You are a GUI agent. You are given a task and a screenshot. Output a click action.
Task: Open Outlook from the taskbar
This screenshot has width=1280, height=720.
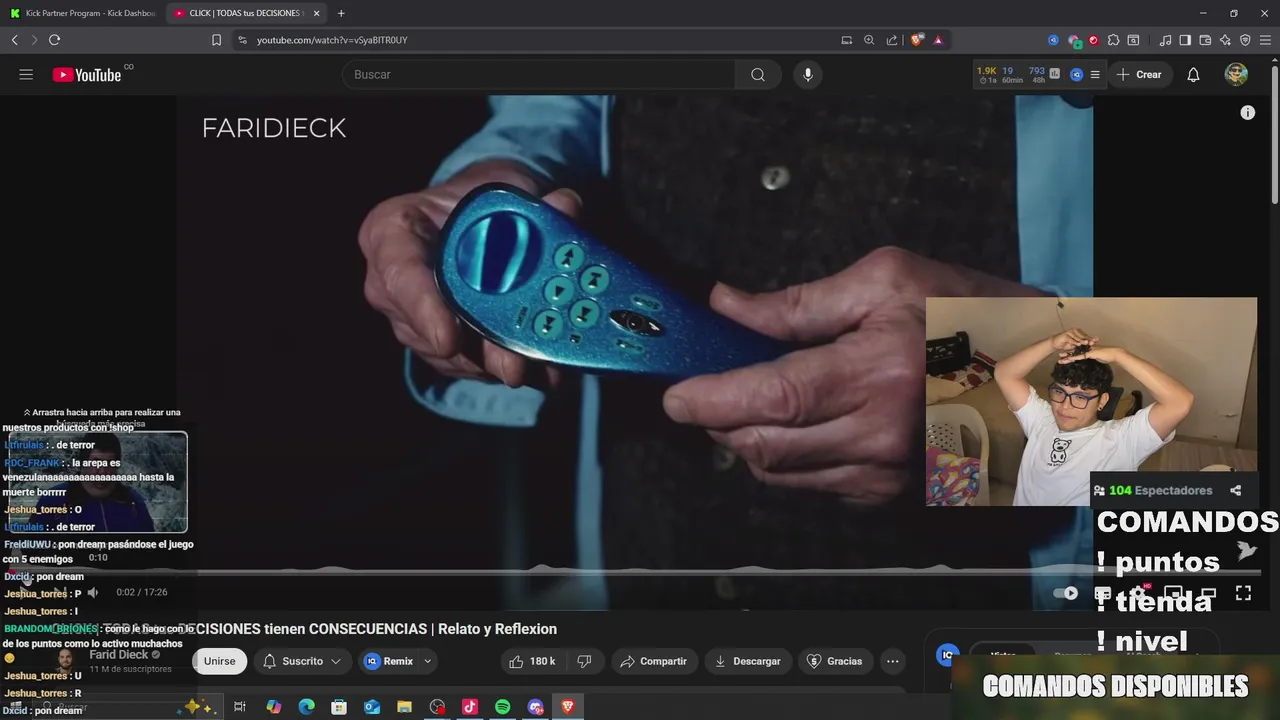coord(372,707)
